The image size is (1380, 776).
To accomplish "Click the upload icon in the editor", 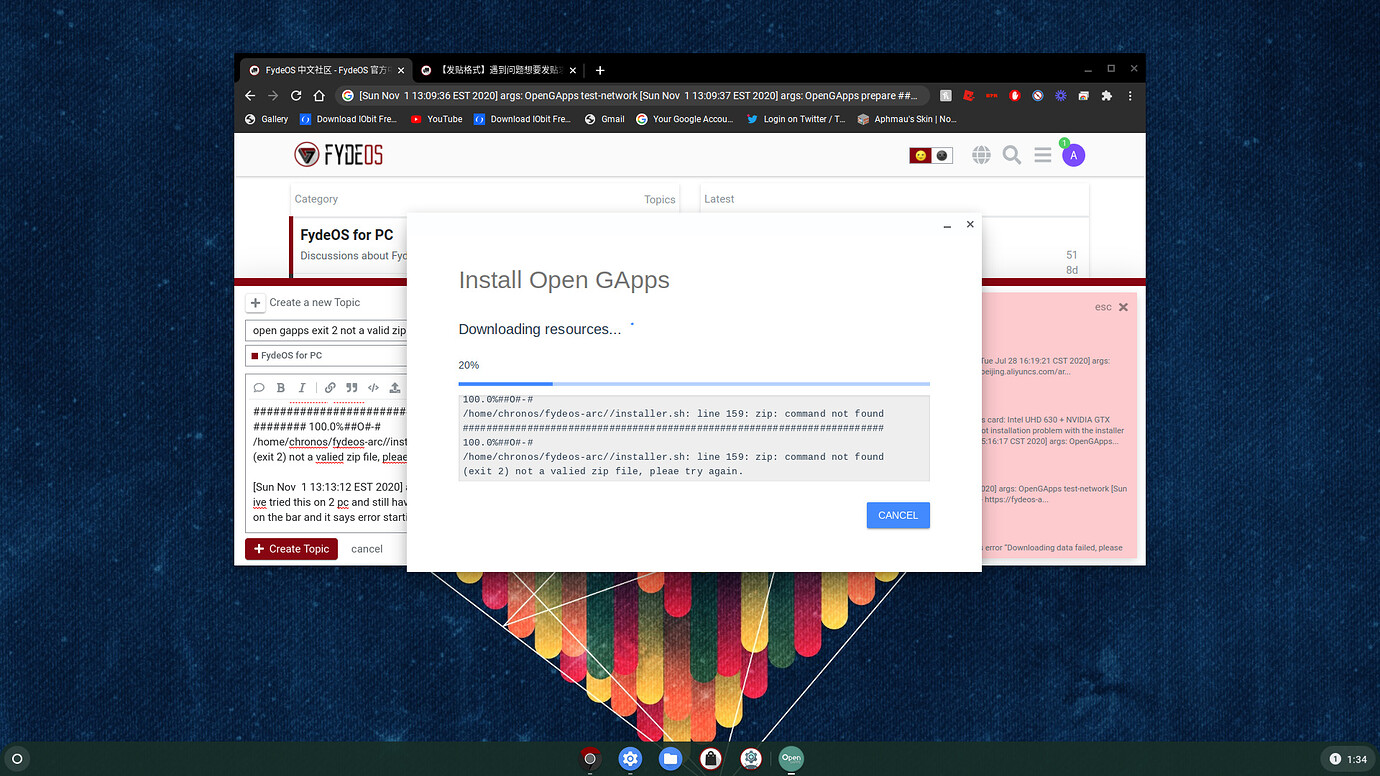I will [395, 387].
